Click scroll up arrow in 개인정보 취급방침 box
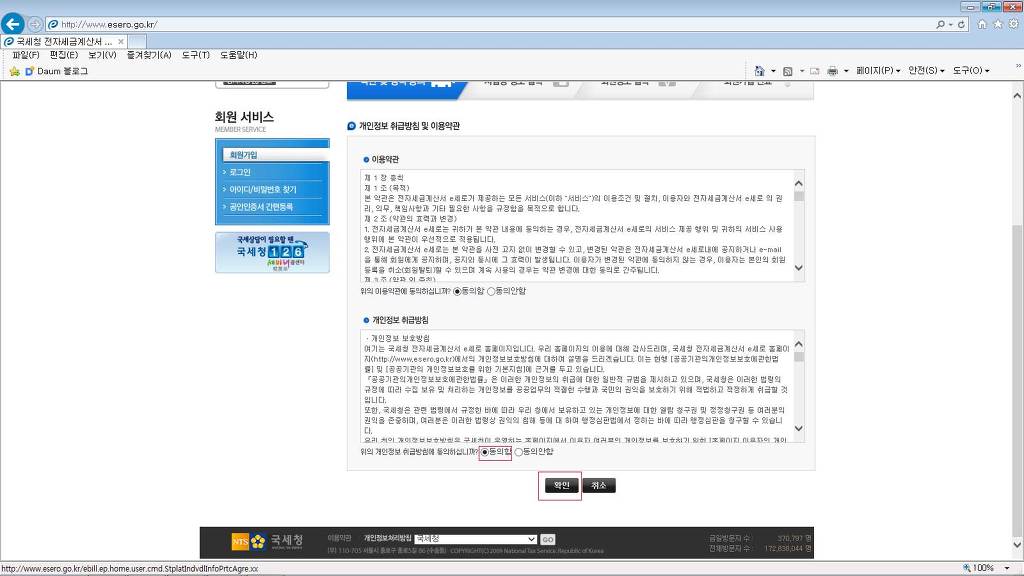 point(799,344)
